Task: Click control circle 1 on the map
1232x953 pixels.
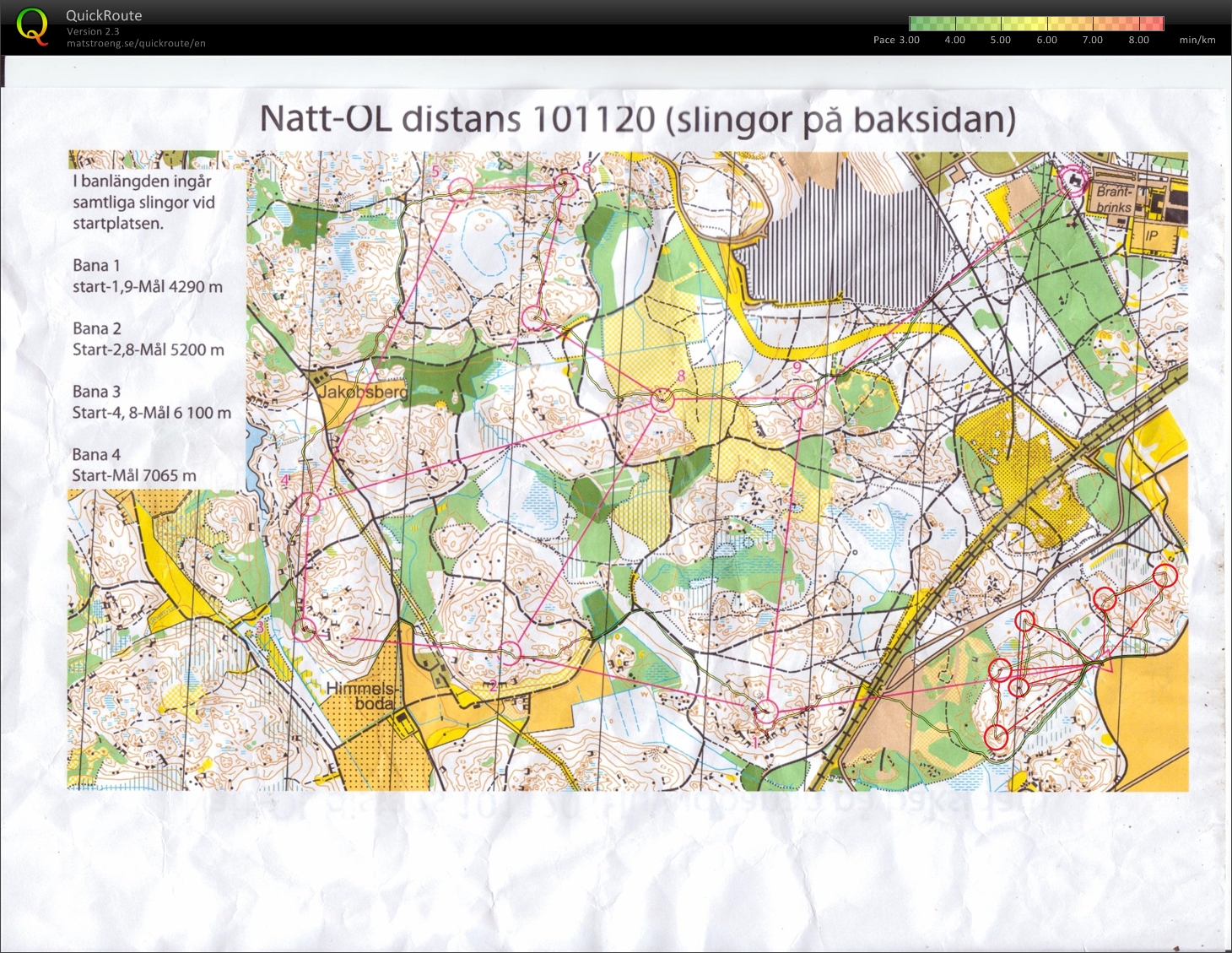Action: (765, 712)
